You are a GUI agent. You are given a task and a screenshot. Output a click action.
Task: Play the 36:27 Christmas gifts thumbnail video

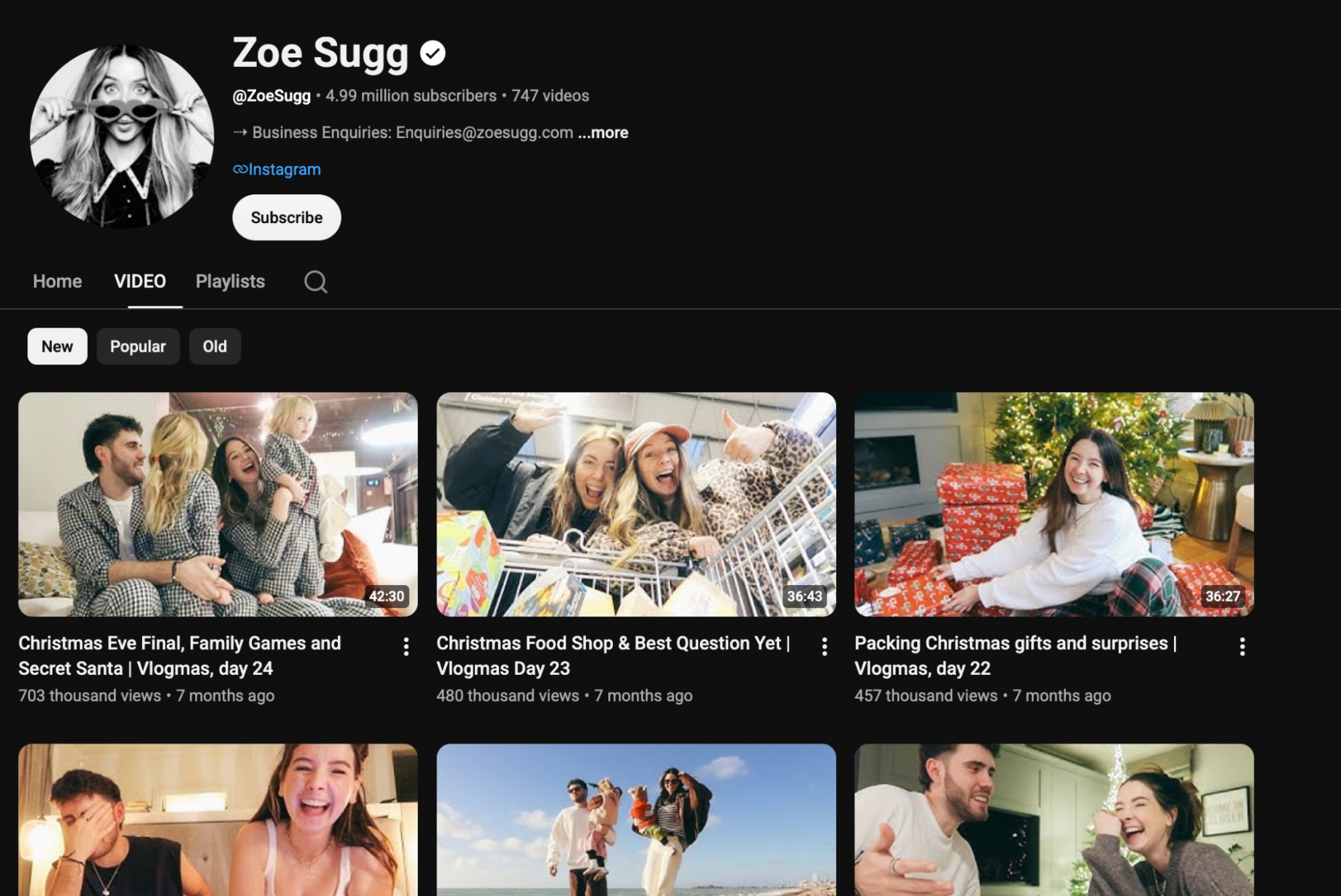[1054, 504]
